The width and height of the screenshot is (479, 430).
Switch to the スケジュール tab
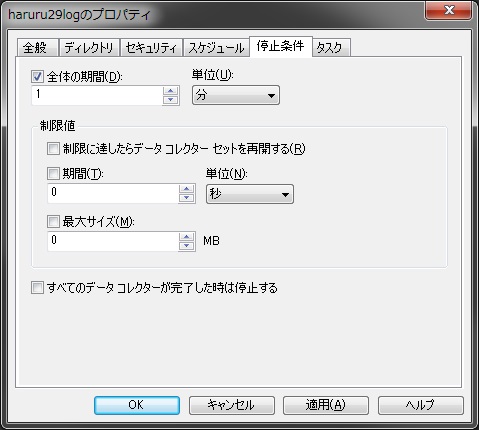tap(216, 48)
